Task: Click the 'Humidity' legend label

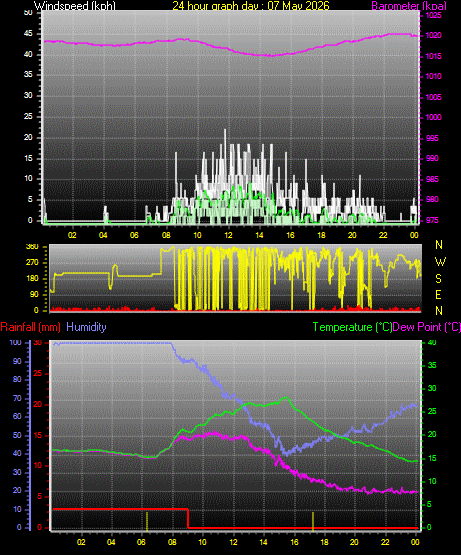Action: click(86, 327)
